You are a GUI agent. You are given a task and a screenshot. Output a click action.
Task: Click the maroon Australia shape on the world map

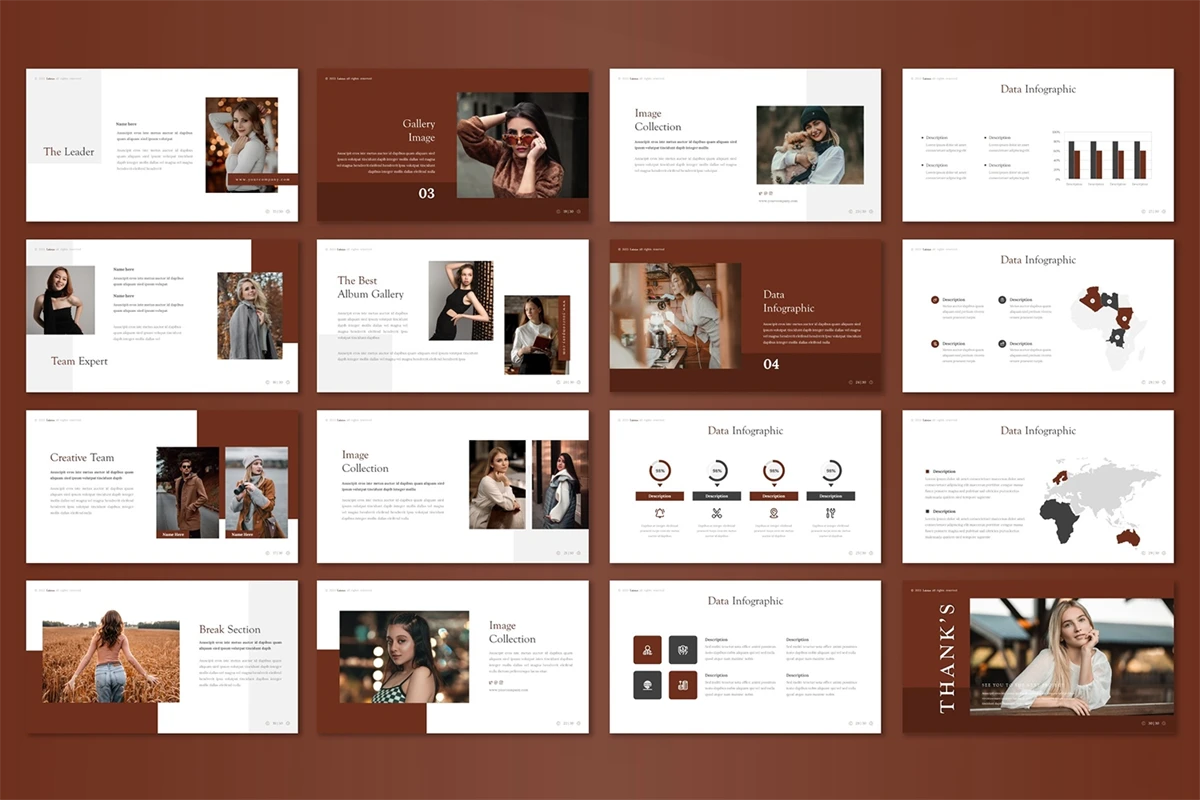[1128, 537]
